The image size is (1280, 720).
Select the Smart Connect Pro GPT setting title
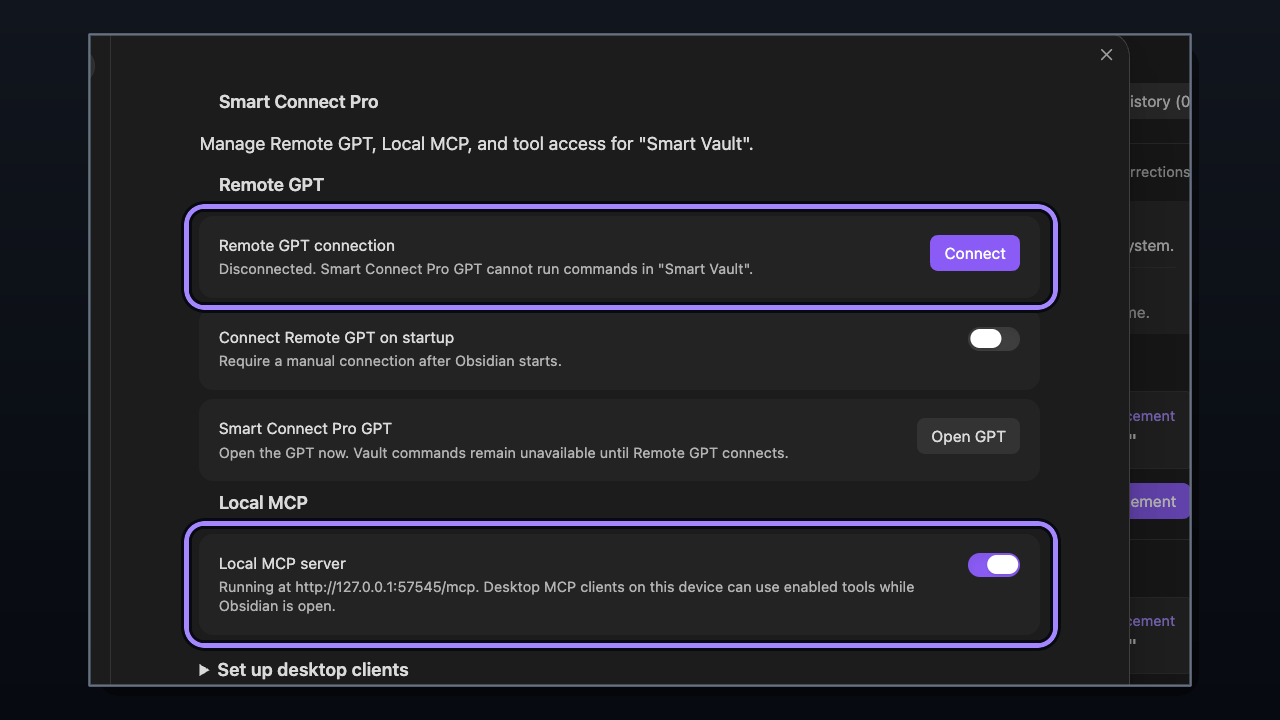point(306,428)
